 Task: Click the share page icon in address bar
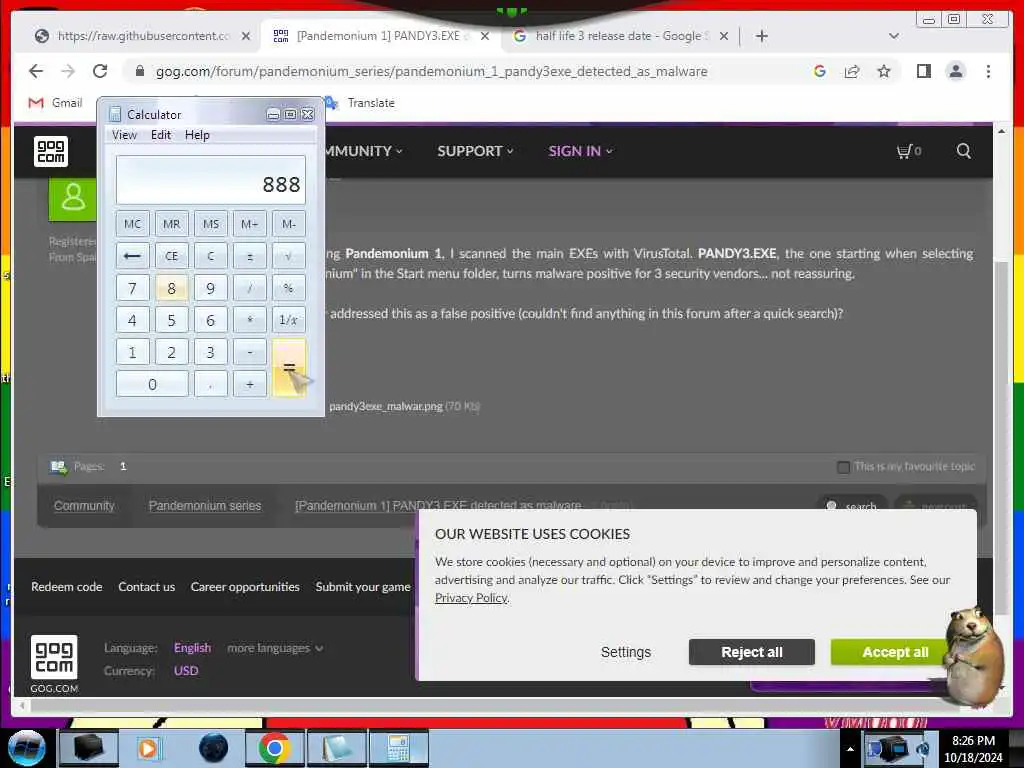852,71
